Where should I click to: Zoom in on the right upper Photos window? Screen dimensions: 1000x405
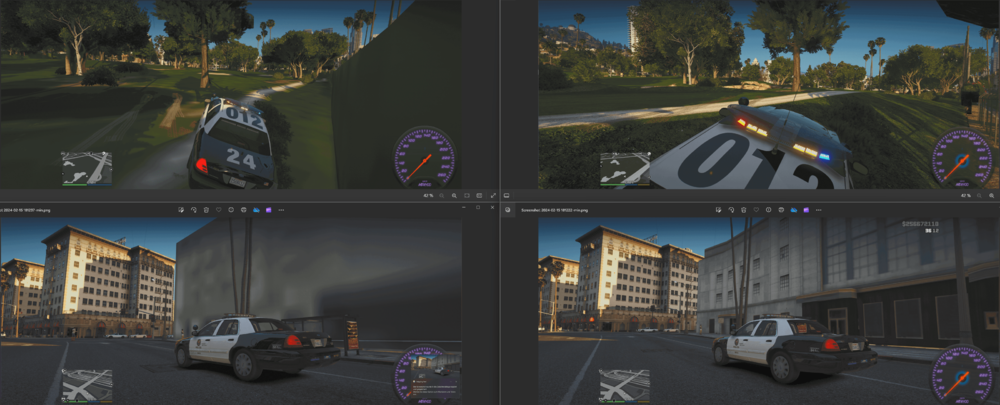click(992, 195)
